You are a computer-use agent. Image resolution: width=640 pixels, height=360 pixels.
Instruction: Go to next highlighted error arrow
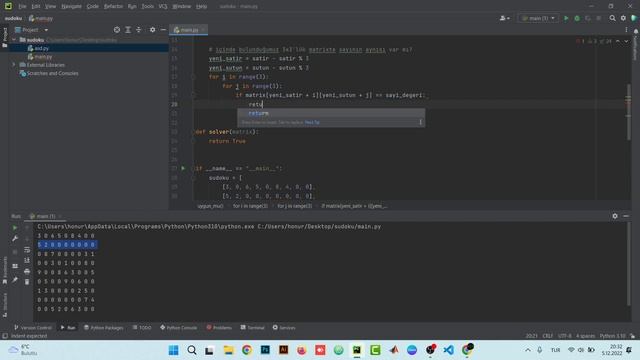(626, 41)
